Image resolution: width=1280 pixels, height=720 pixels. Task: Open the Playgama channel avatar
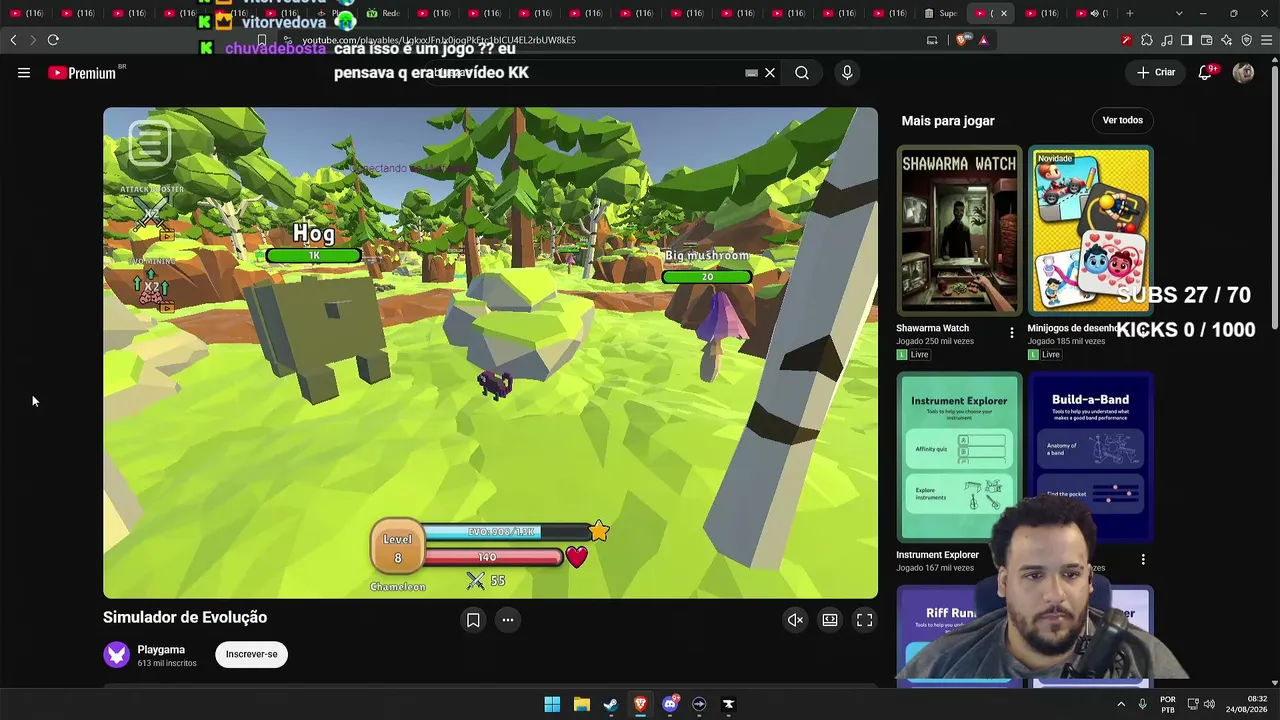coord(117,654)
